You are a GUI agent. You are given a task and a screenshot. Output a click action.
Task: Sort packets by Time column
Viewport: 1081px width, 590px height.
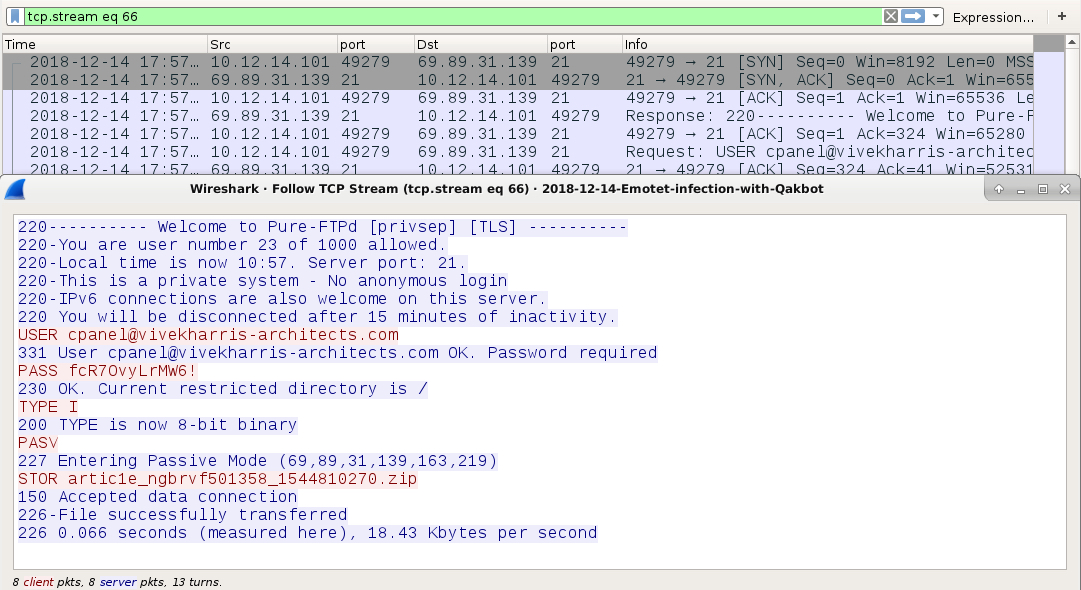105,44
